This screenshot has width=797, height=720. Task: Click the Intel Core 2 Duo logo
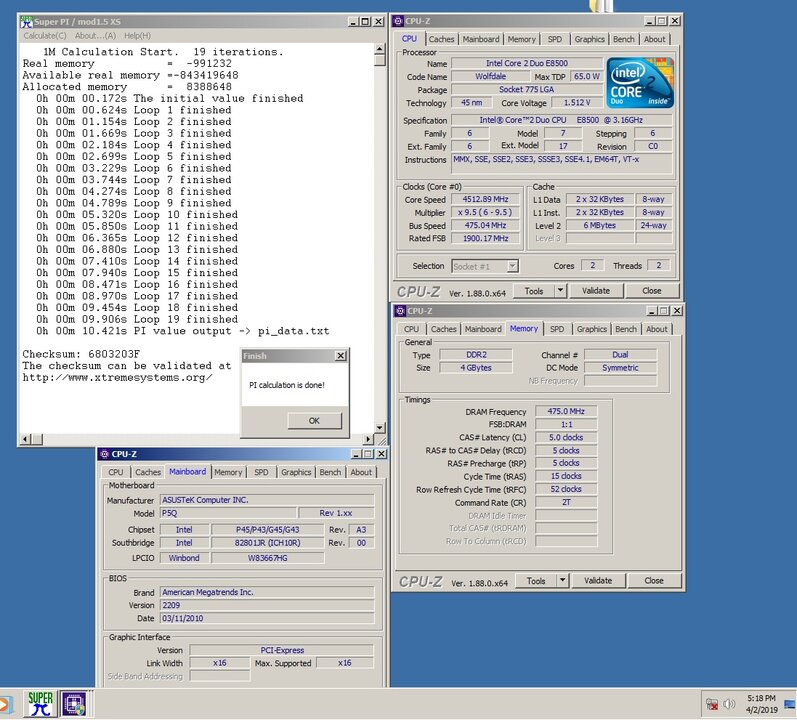[640, 82]
